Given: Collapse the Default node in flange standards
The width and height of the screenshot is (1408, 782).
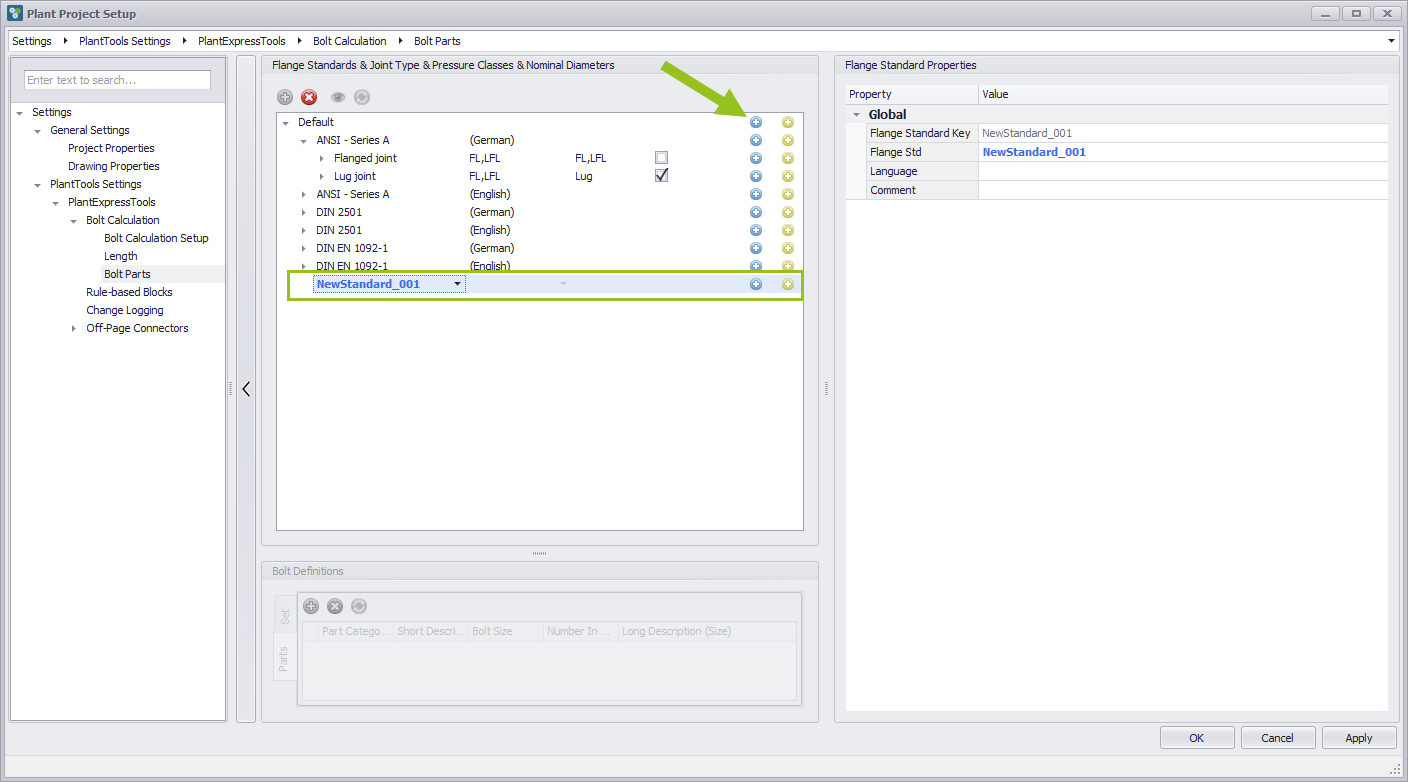Looking at the screenshot, I should (x=286, y=123).
